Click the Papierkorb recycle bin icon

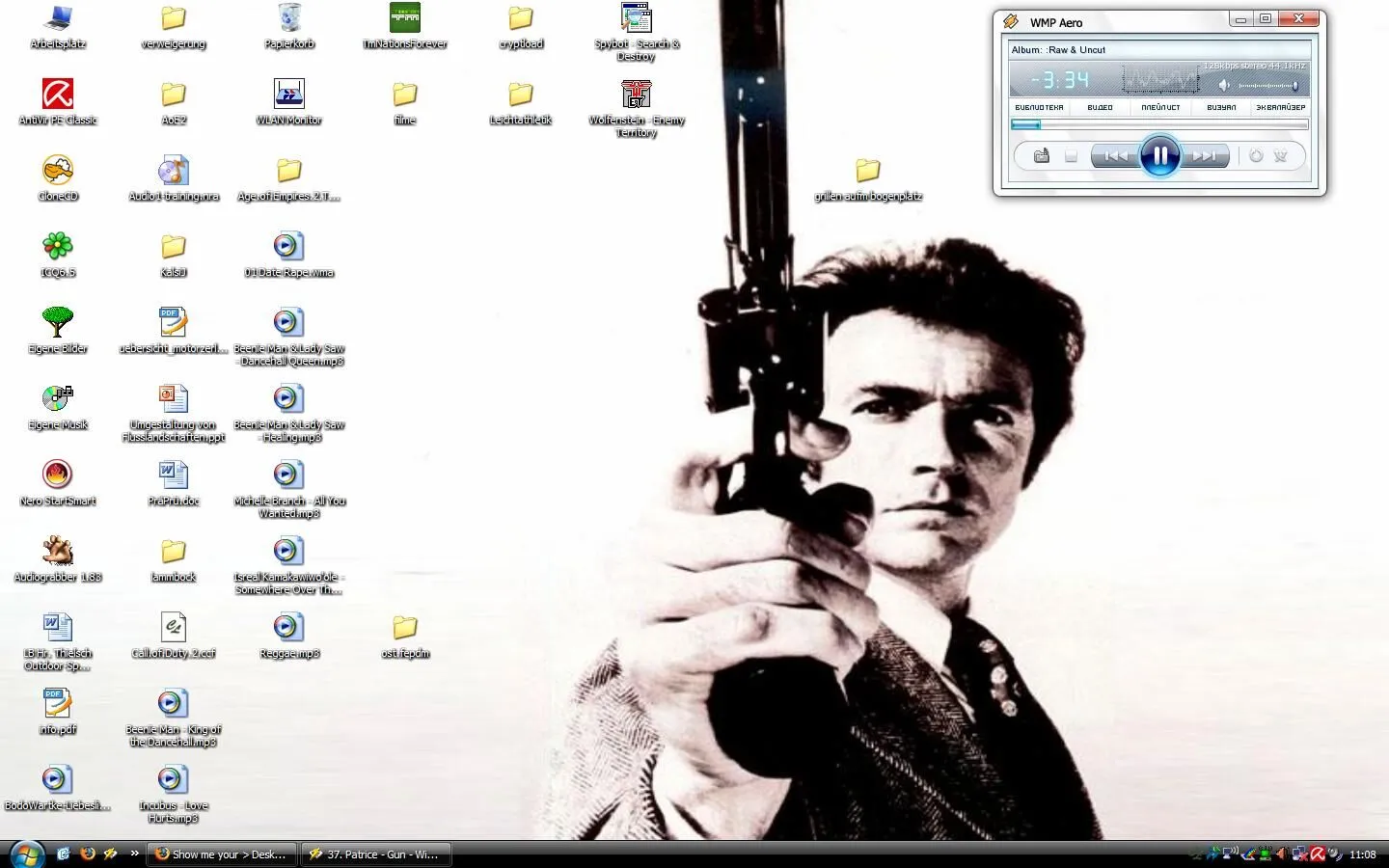coord(289,19)
